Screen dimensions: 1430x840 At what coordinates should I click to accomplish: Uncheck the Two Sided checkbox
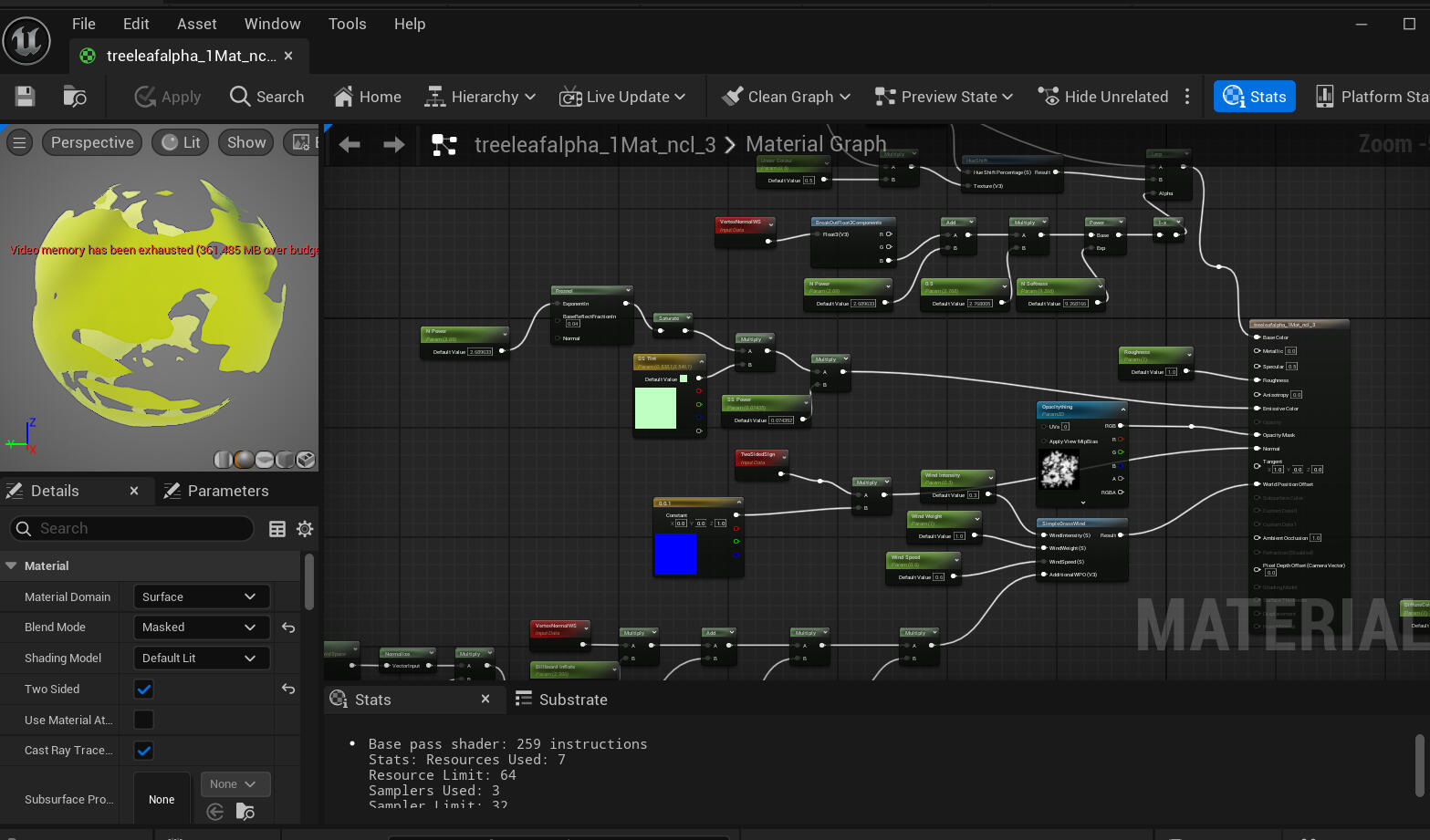144,690
